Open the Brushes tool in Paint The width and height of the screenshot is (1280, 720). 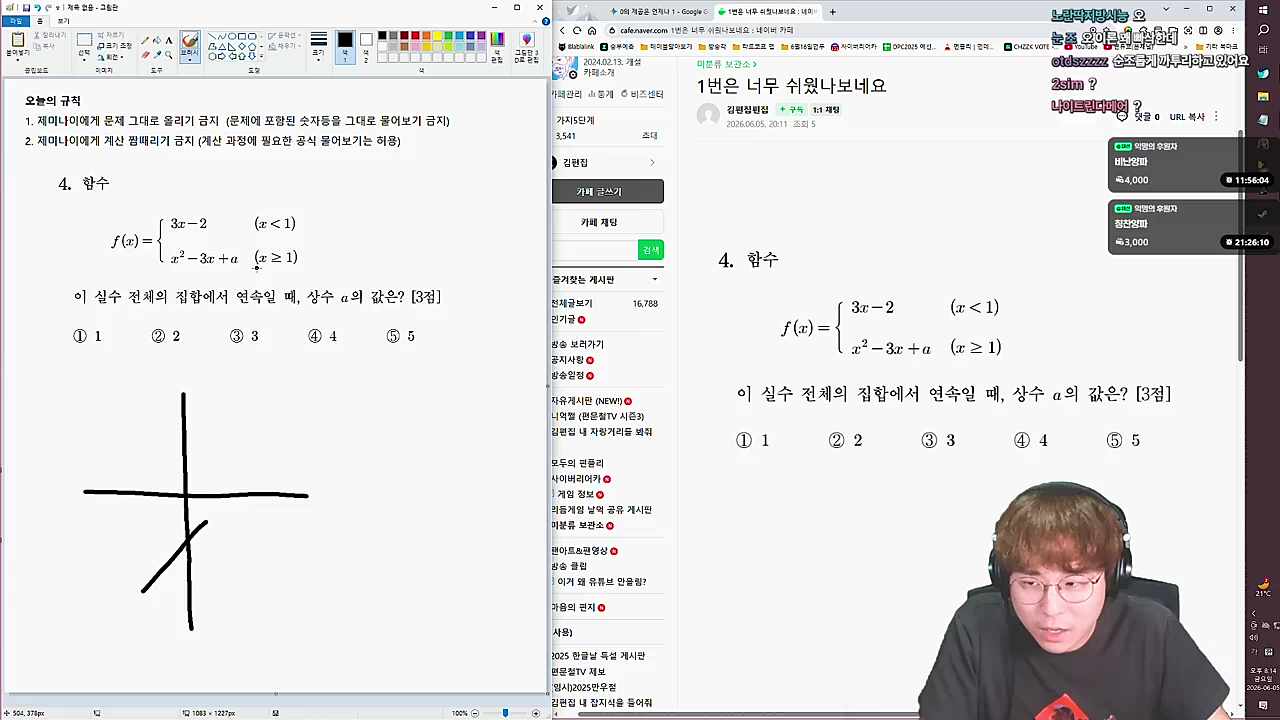click(190, 47)
